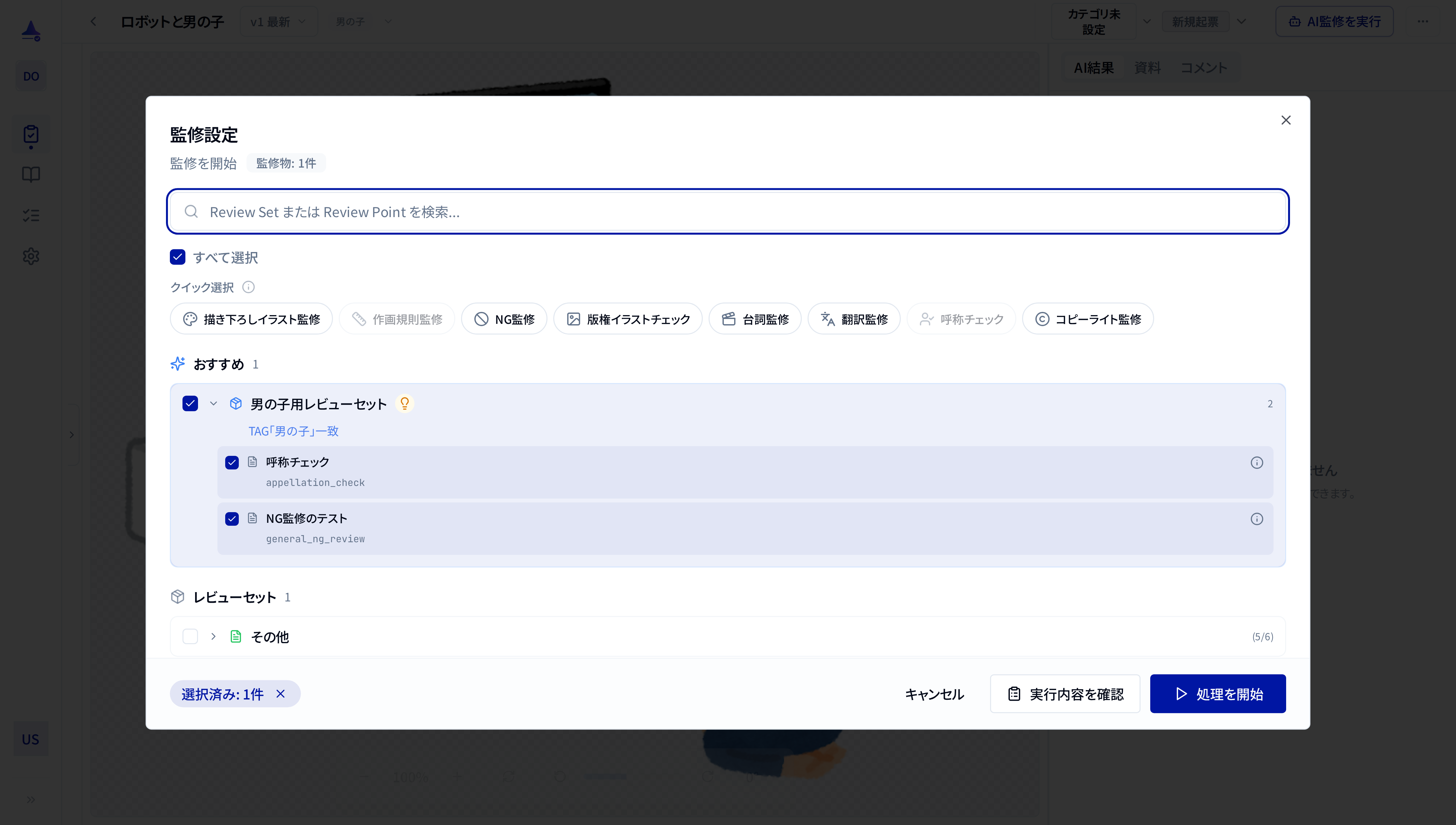The image size is (1456, 825).
Task: Select the 呼称チェック quick chip
Action: coord(961,319)
